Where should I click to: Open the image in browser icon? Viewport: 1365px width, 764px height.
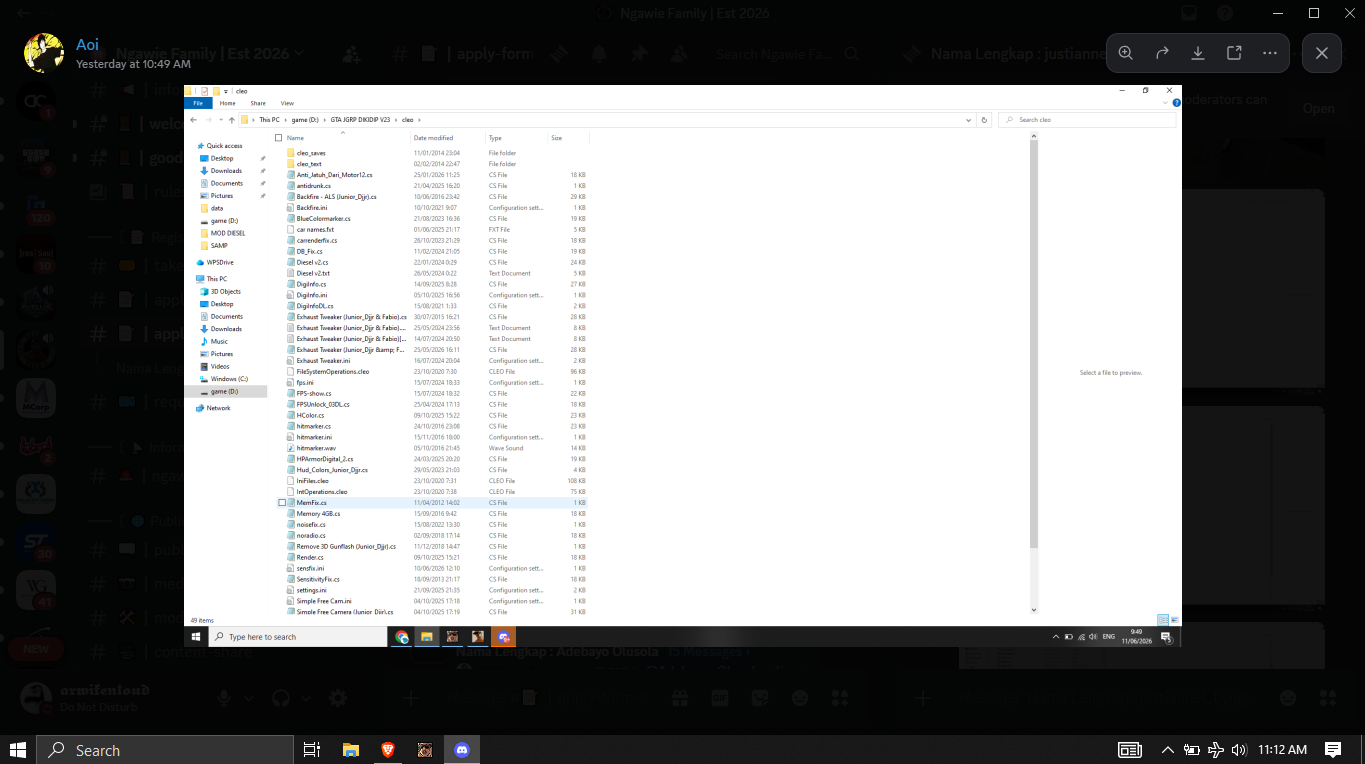[x=1234, y=53]
